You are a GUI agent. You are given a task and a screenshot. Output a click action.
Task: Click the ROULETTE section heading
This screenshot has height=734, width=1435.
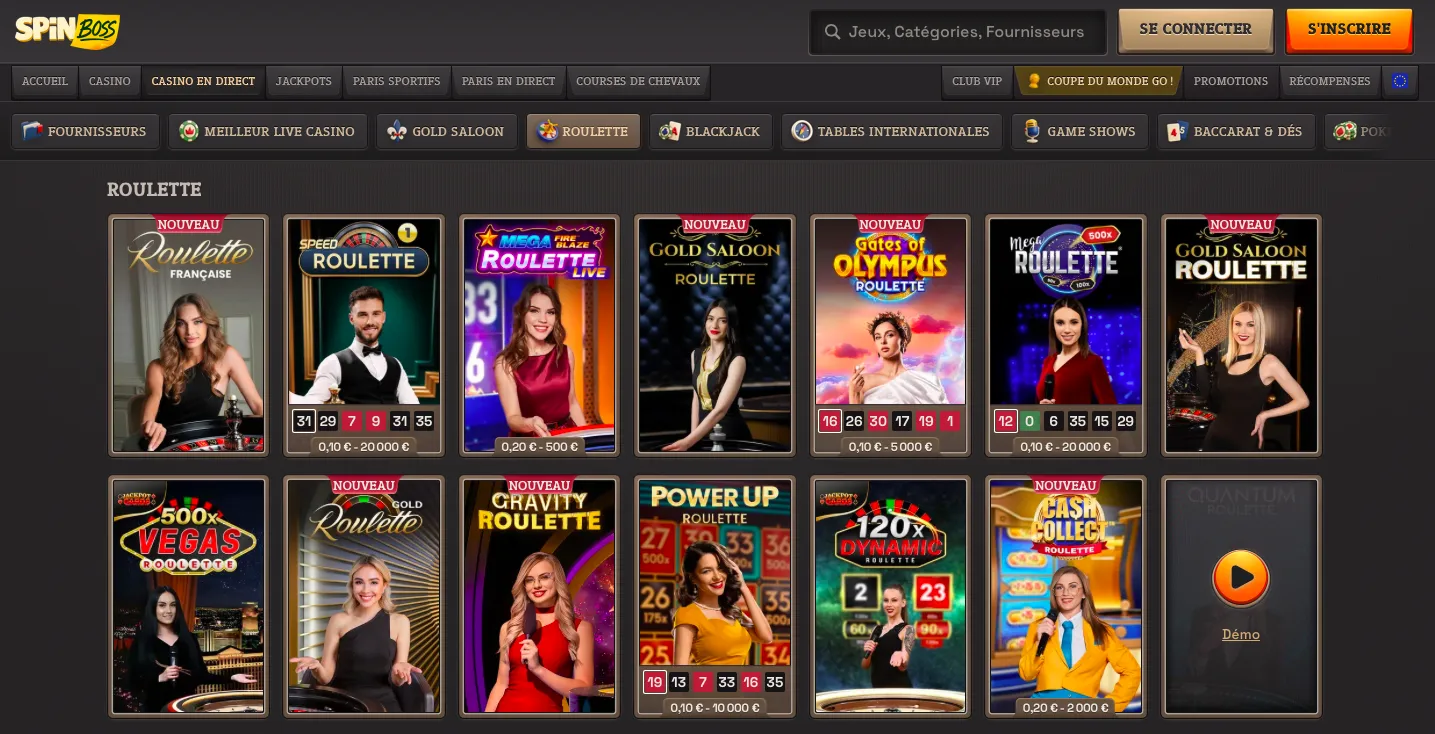tap(154, 189)
